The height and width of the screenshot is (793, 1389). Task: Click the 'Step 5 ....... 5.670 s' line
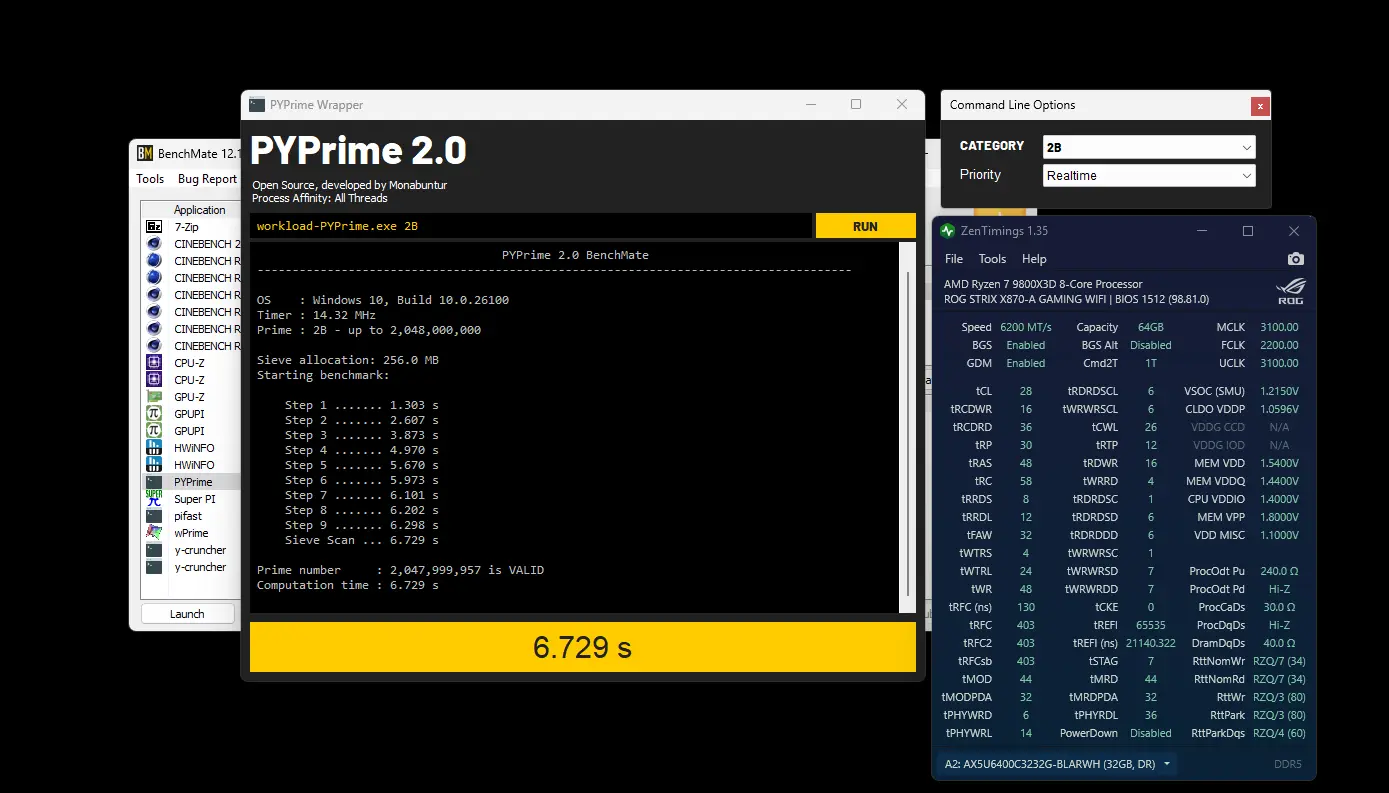[362, 465]
